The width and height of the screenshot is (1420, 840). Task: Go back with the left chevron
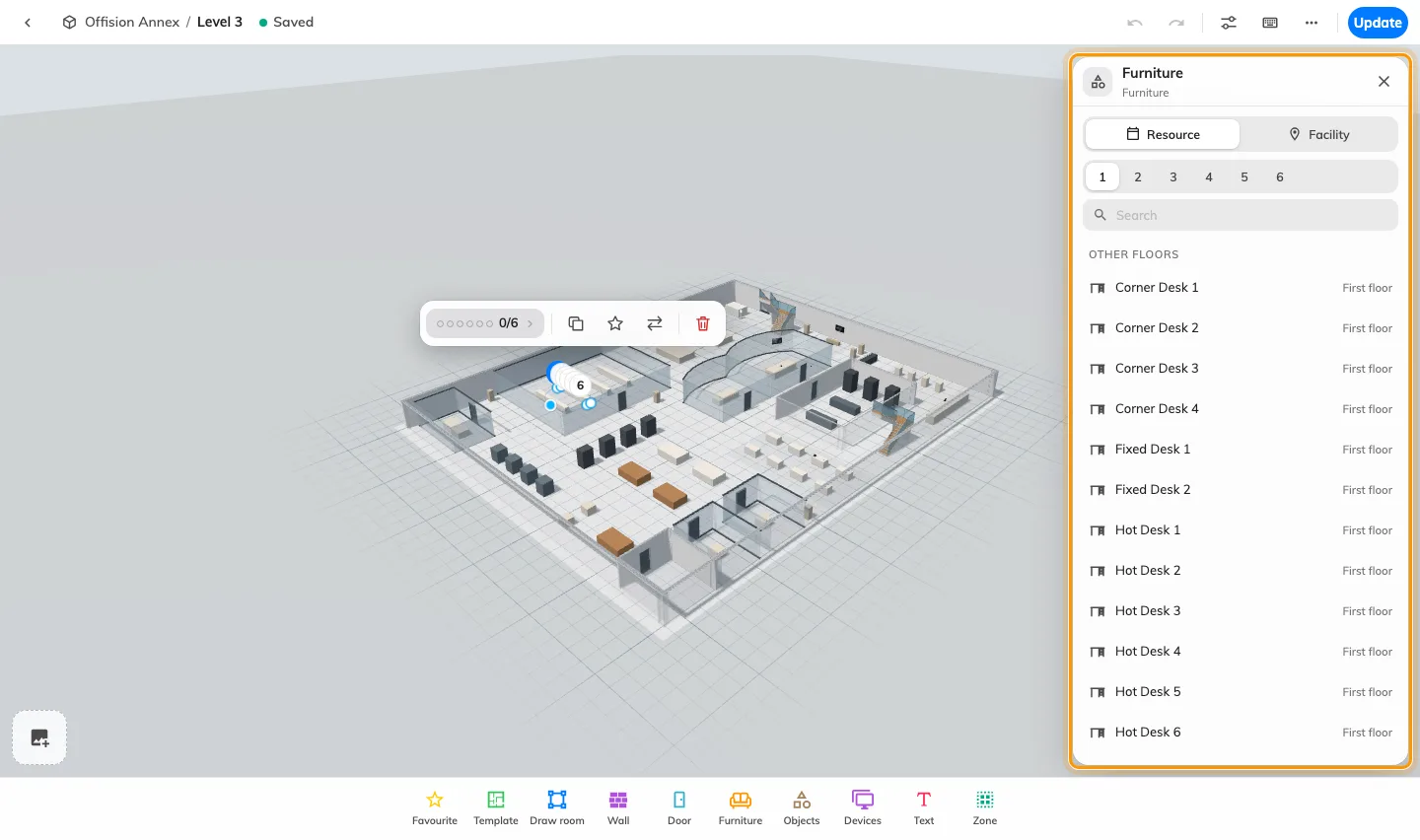[28, 23]
